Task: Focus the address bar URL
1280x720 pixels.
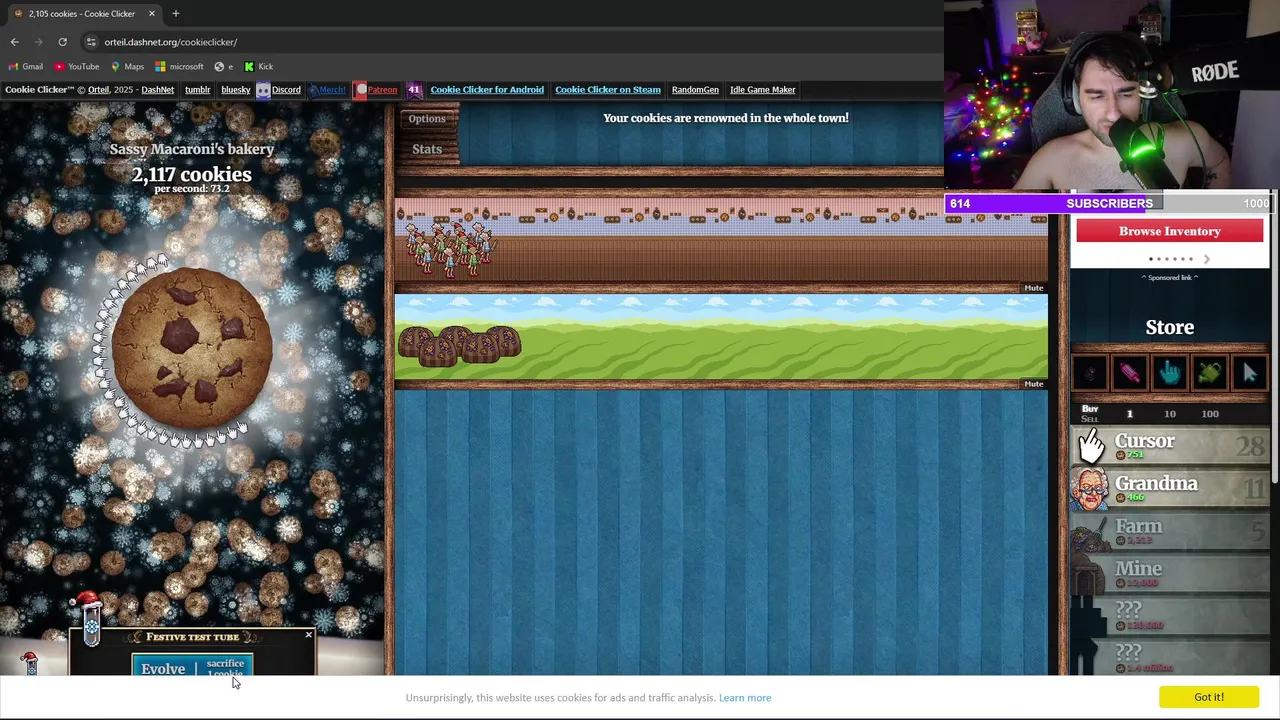Action: 170,42
